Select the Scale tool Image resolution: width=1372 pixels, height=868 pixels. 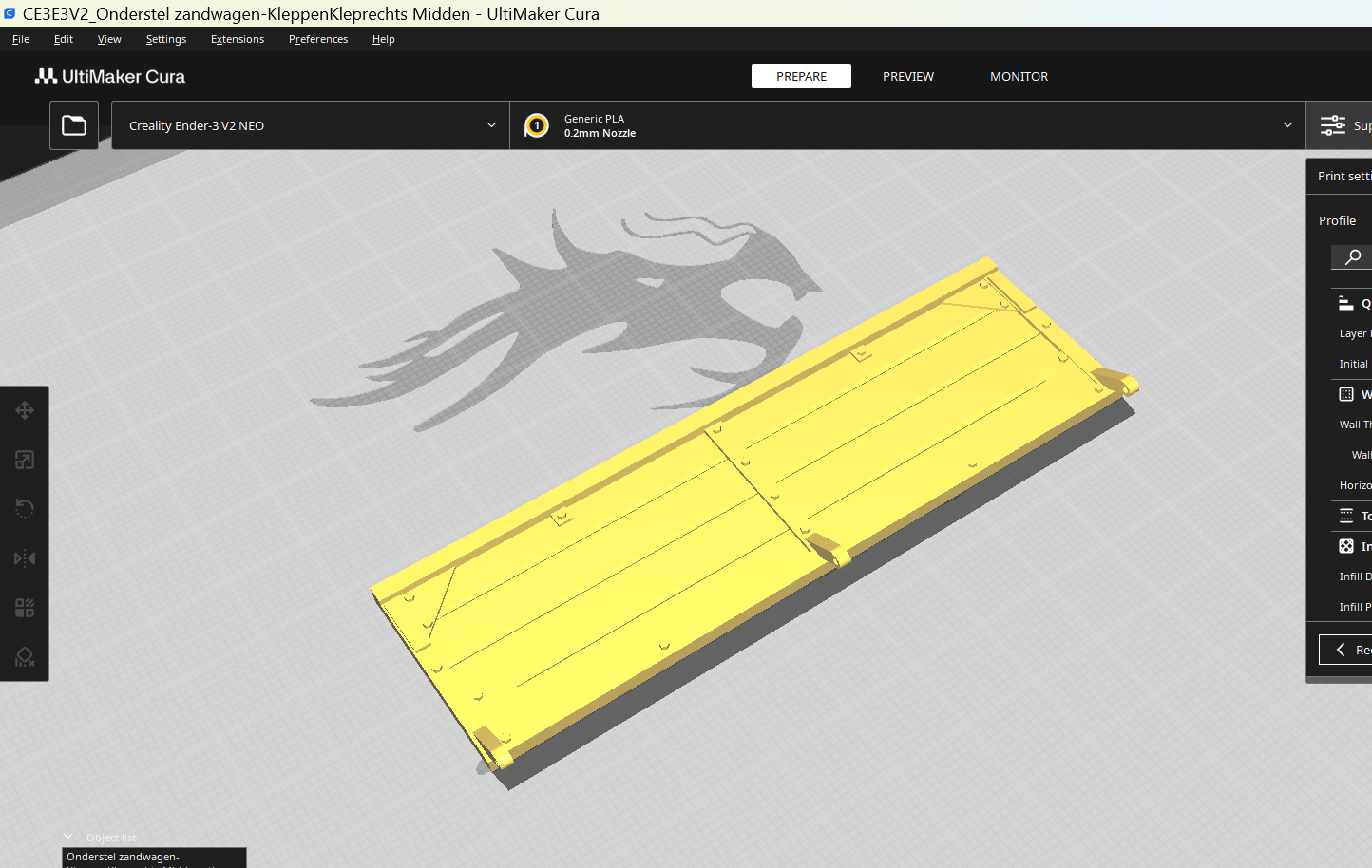(25, 460)
